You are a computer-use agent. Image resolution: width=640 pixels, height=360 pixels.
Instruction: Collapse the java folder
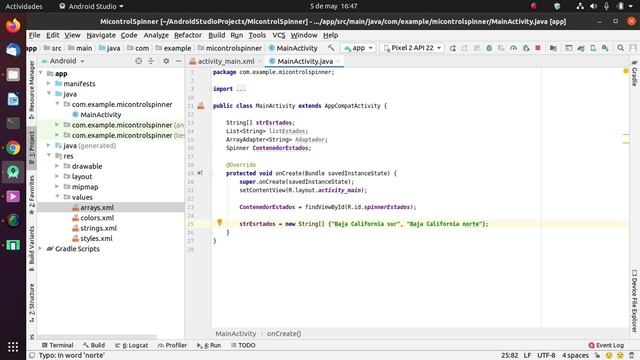click(49, 94)
